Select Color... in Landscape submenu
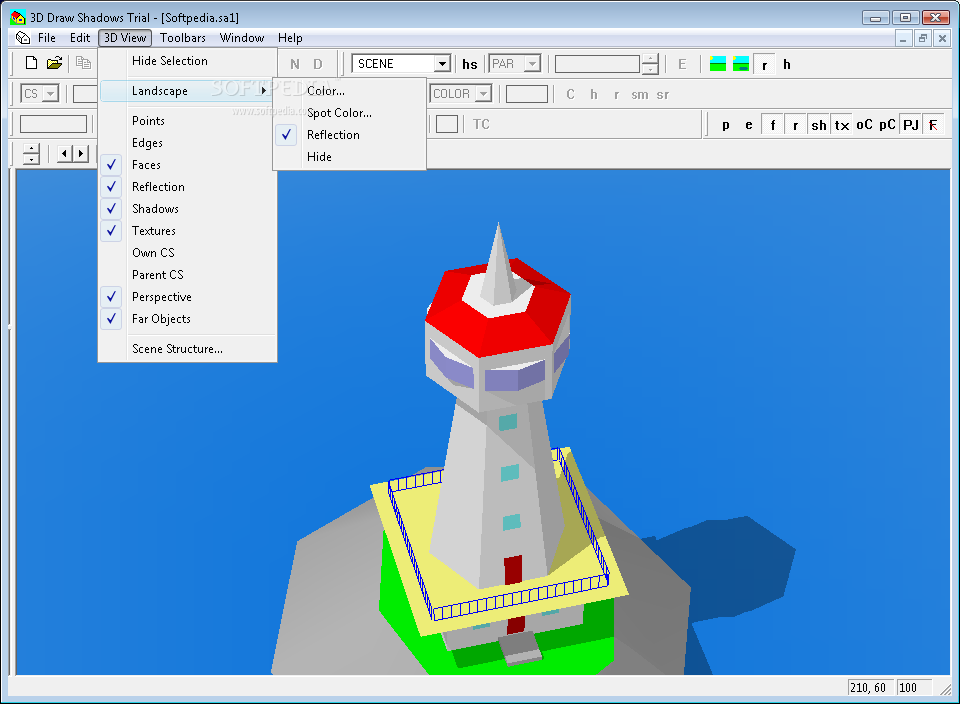This screenshot has width=960, height=704. (350, 91)
